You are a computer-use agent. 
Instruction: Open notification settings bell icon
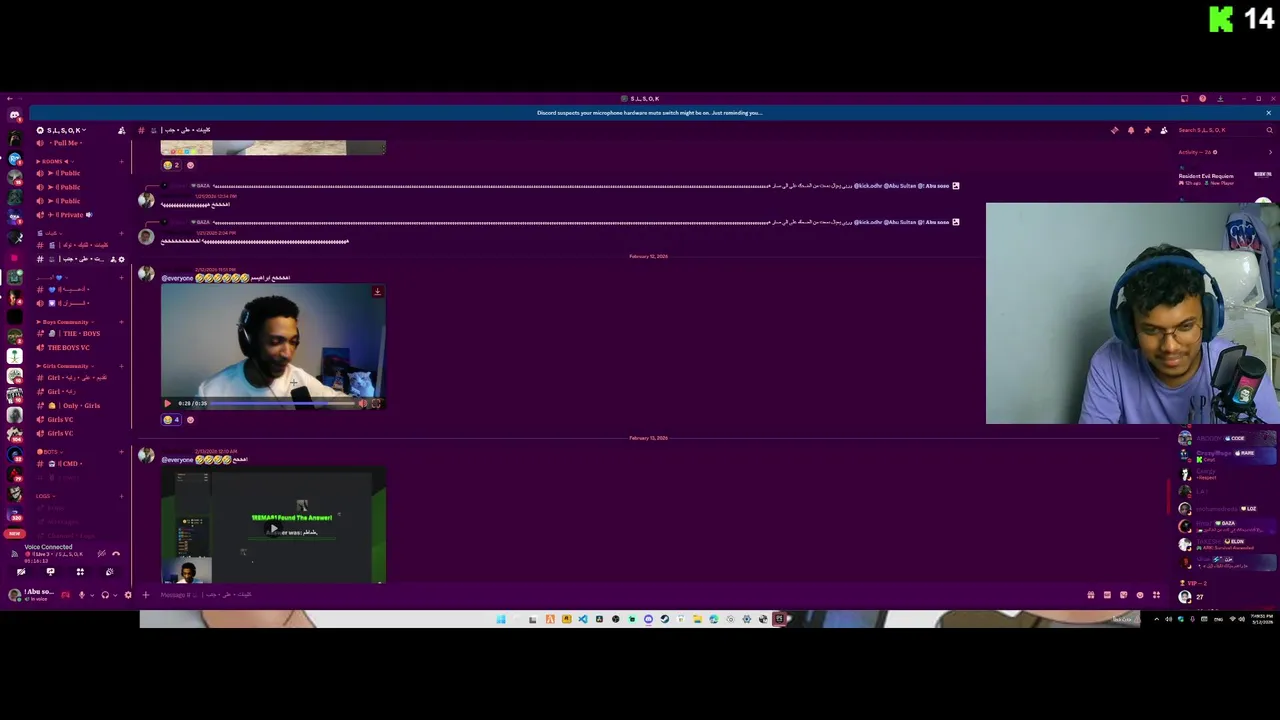tap(1131, 130)
